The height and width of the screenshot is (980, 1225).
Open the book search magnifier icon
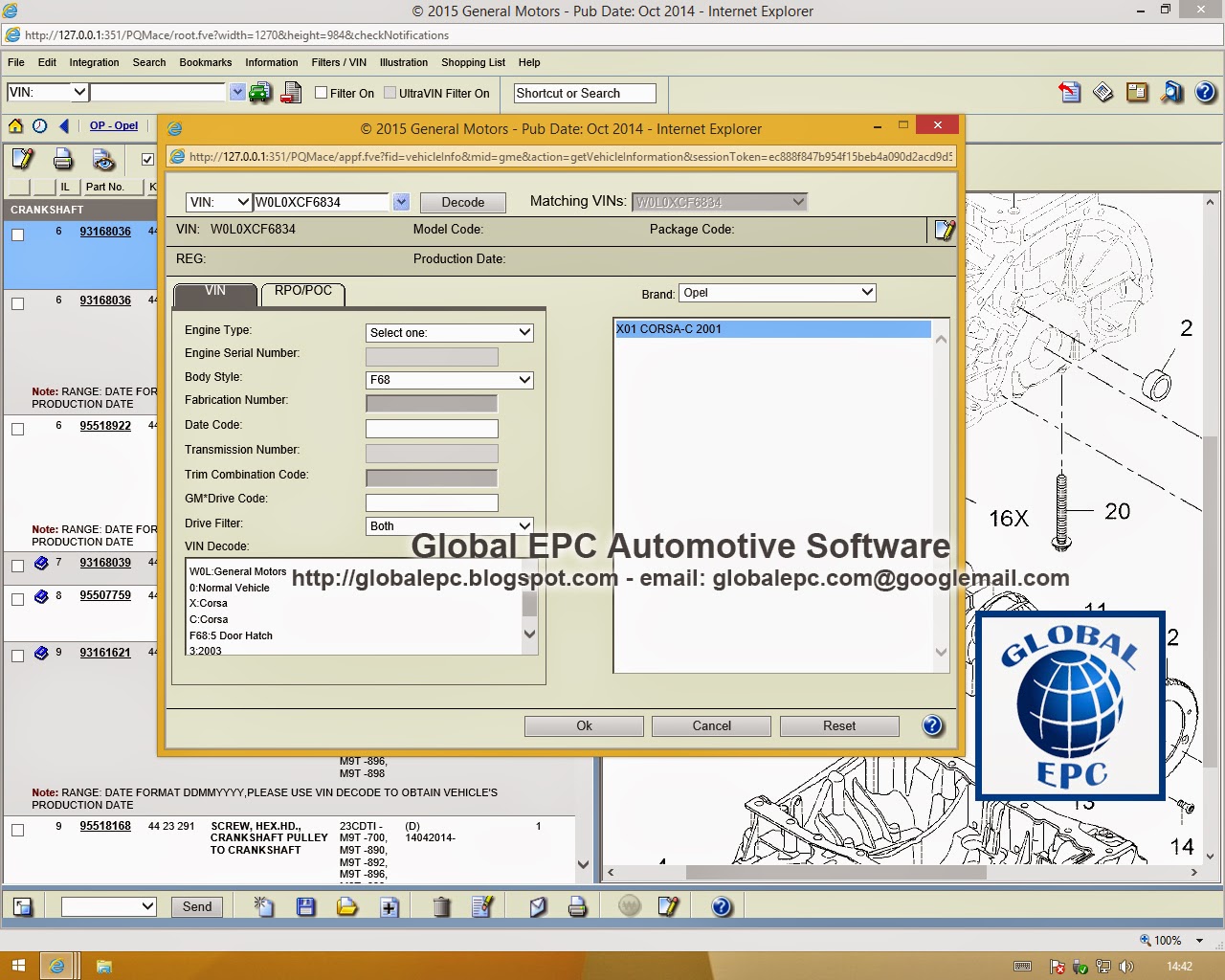pyautogui.click(x=1171, y=92)
